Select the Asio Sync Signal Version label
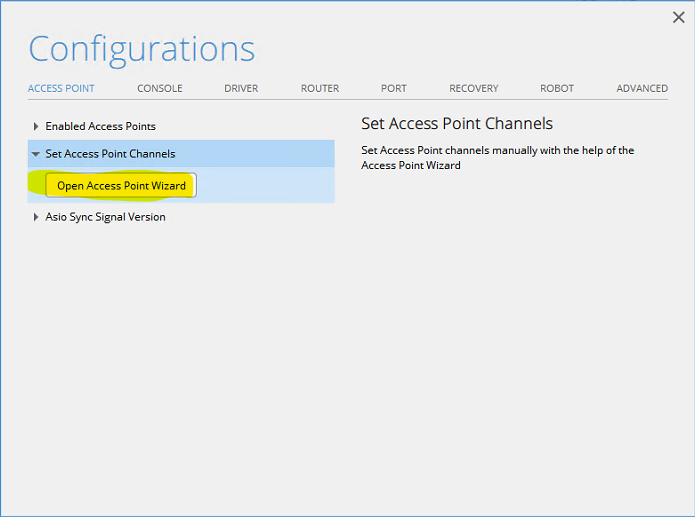The image size is (695, 517). [105, 217]
